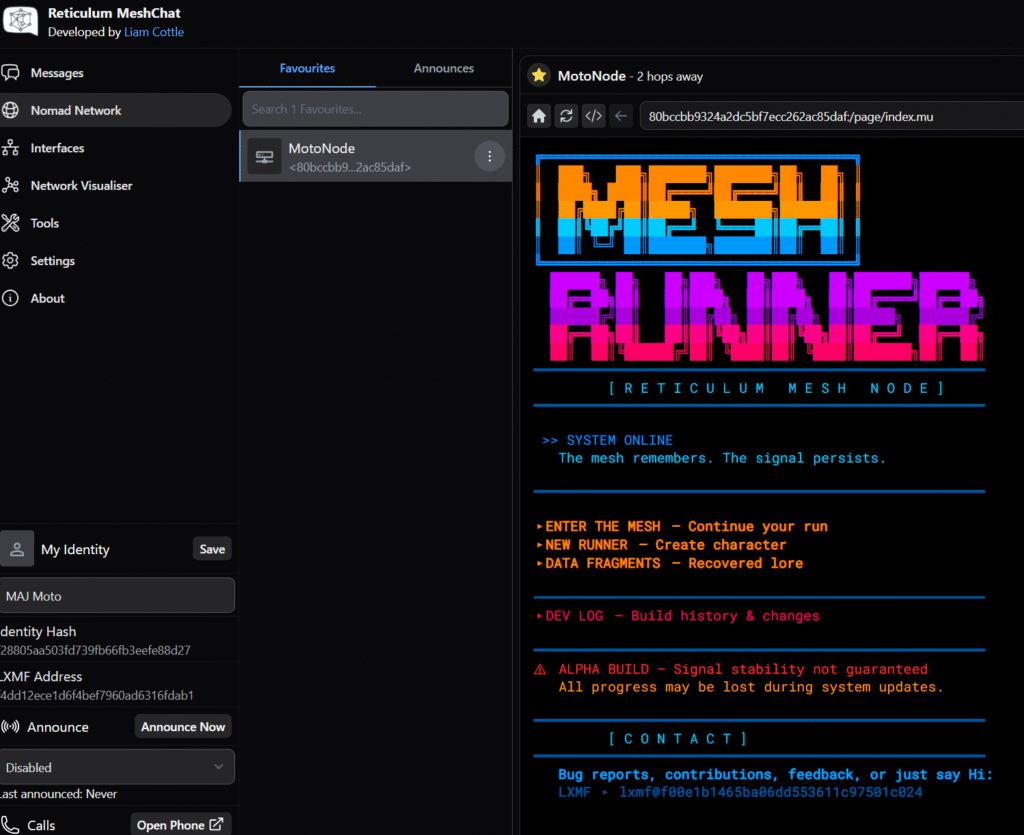Open MotoNode three-dot options menu
The height and width of the screenshot is (835, 1024).
tap(489, 156)
